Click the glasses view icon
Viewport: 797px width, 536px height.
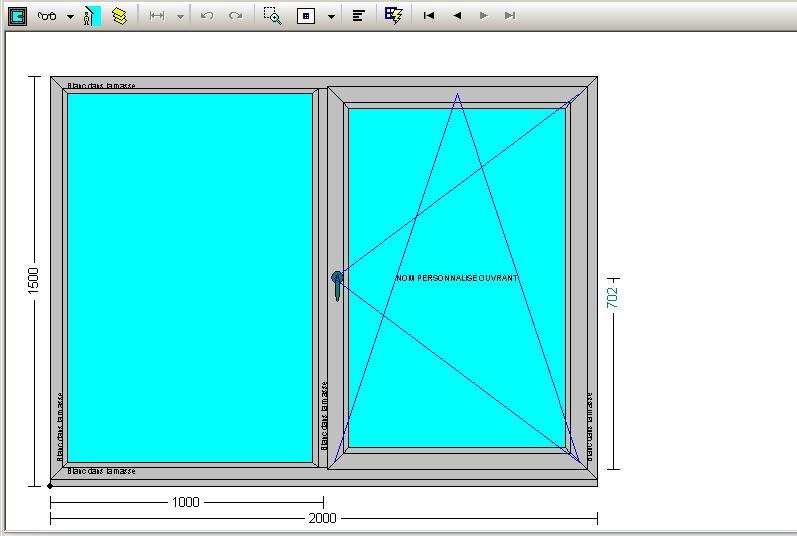click(47, 16)
